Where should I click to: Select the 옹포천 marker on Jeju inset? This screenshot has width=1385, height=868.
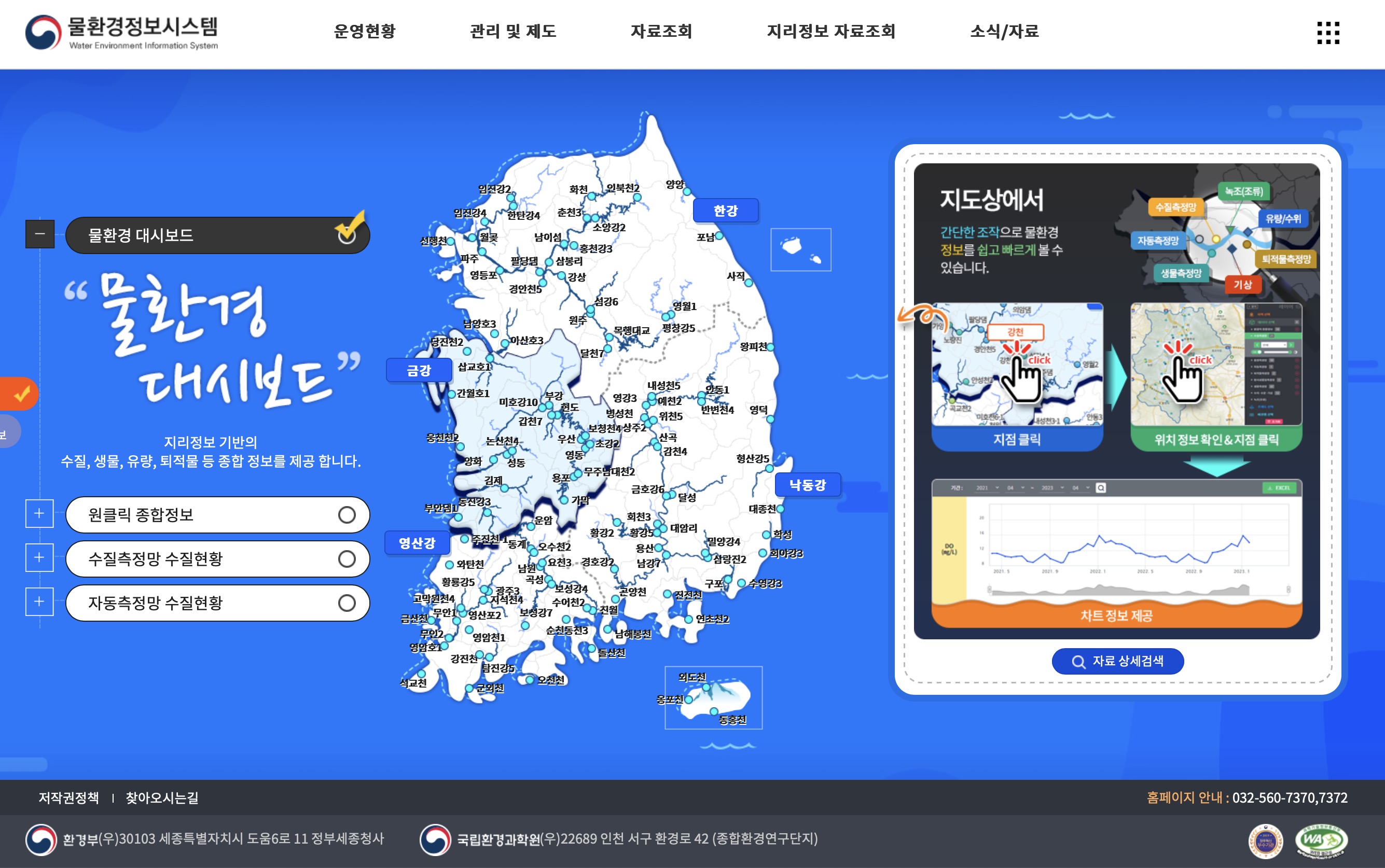(x=688, y=699)
